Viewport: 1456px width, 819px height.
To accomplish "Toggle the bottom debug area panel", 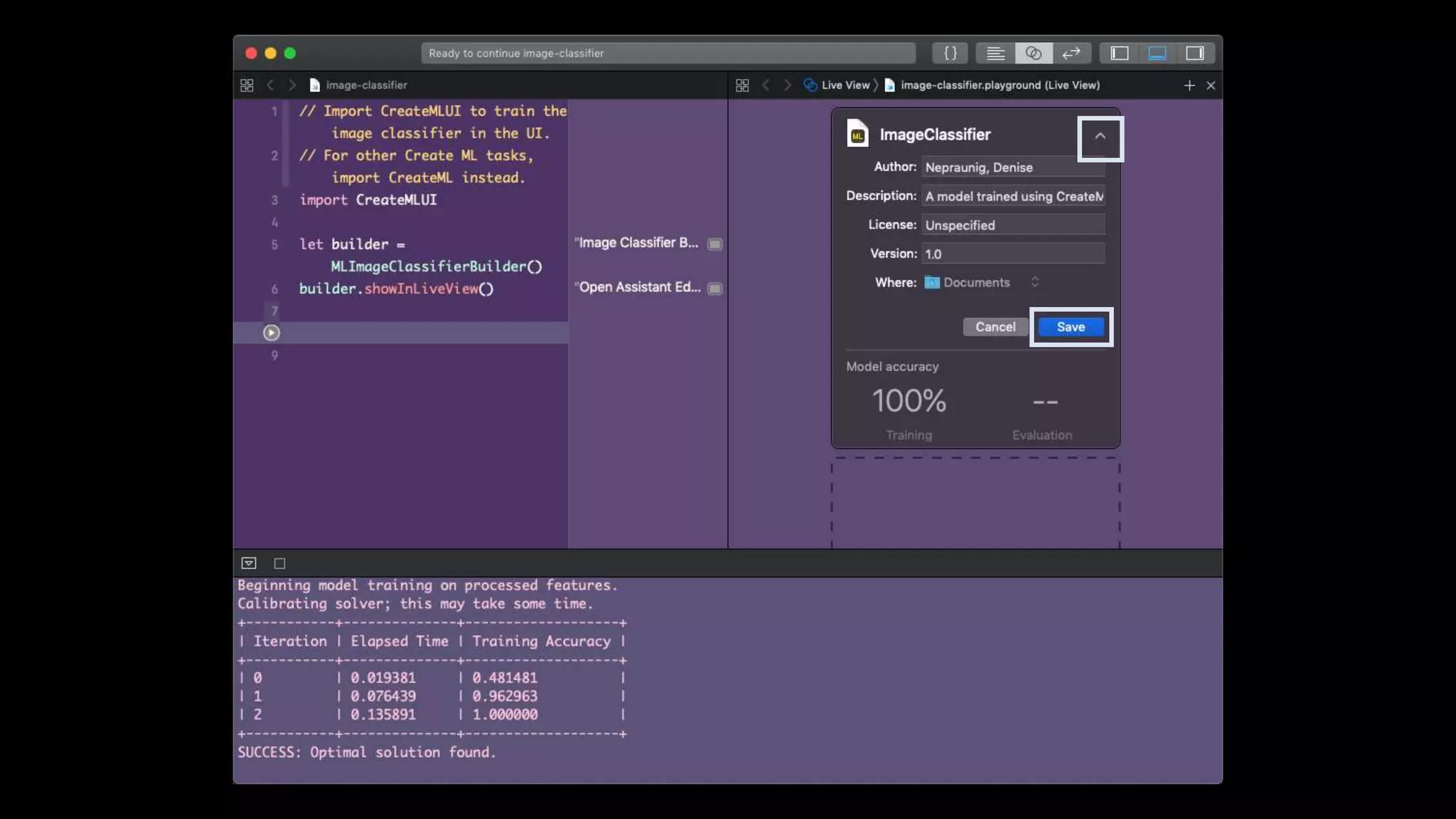I will 1157,53.
